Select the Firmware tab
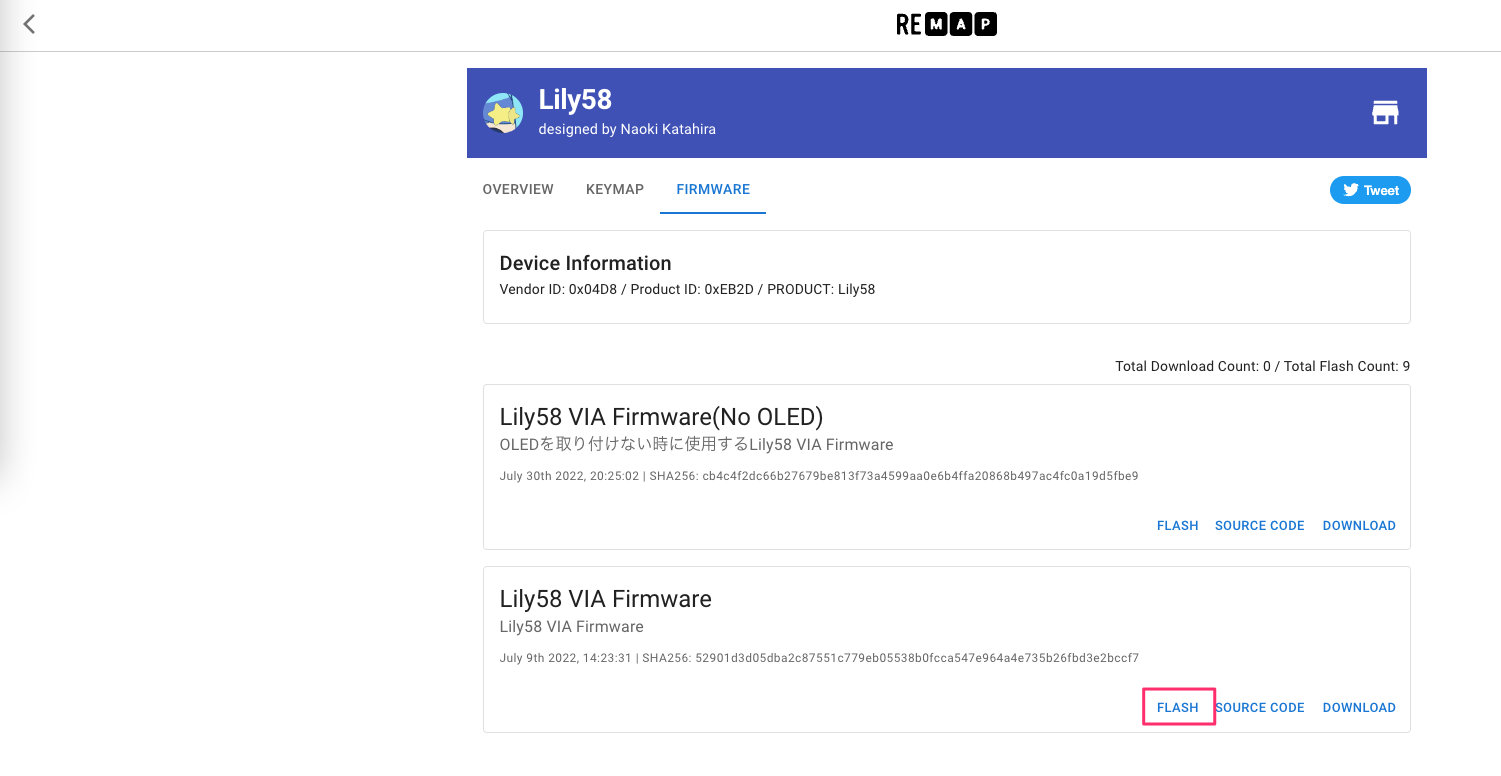Screen dimensions: 1501x776 pyautogui.click(x=713, y=189)
